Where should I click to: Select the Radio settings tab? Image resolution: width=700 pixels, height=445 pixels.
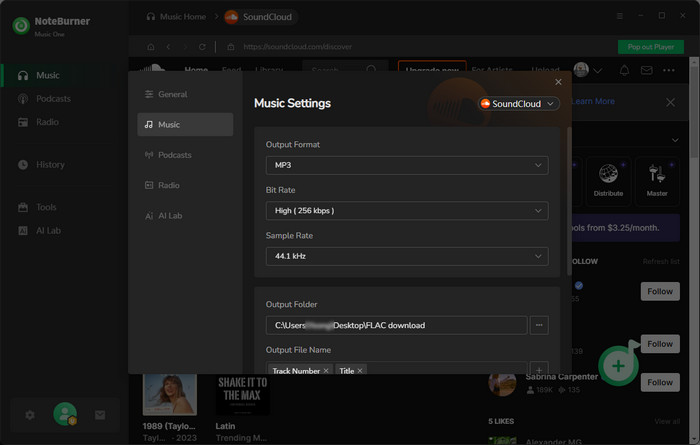pos(185,185)
